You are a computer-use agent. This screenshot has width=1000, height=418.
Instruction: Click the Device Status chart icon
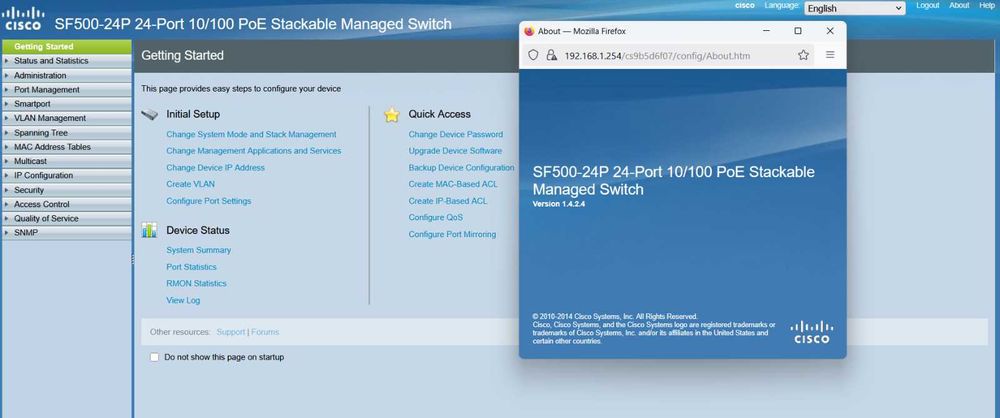point(149,230)
